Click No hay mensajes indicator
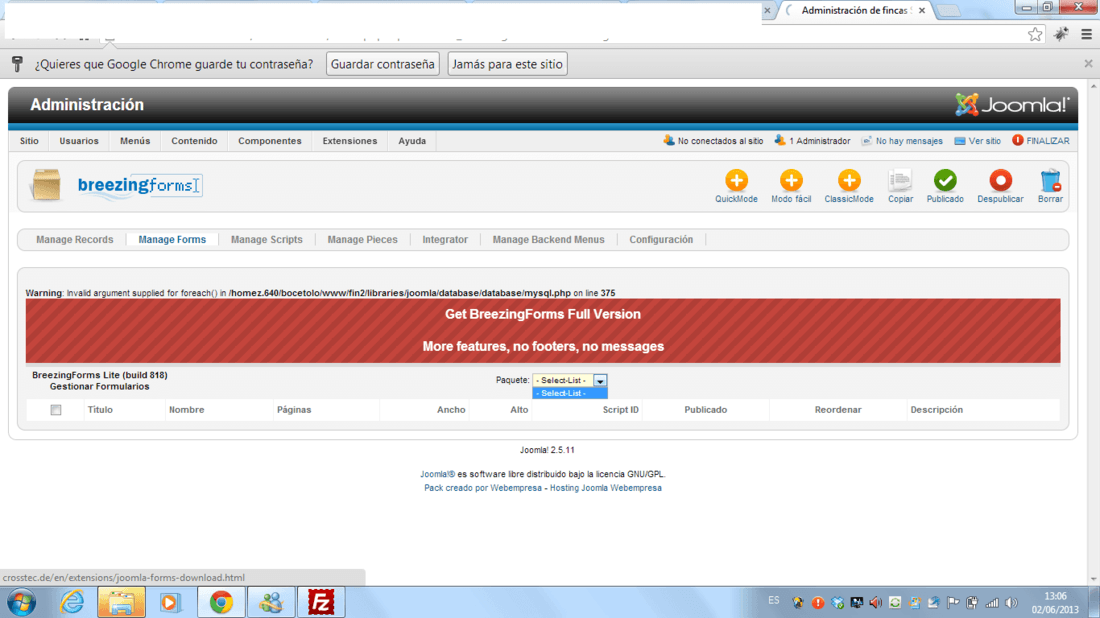This screenshot has width=1100, height=618. click(902, 141)
